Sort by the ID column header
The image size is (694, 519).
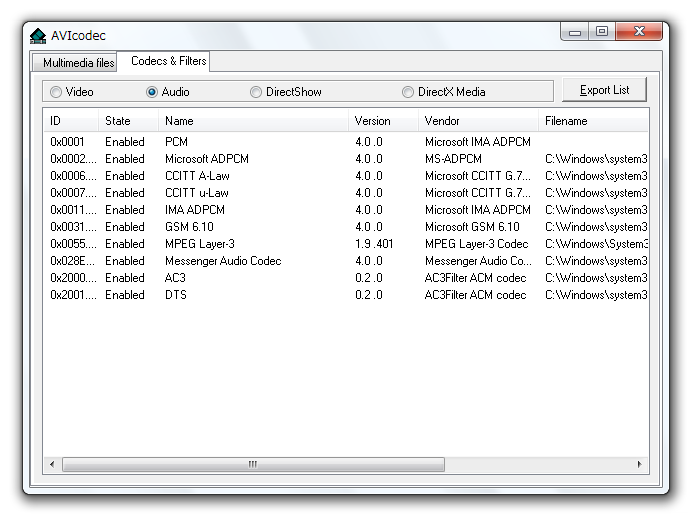(71, 121)
